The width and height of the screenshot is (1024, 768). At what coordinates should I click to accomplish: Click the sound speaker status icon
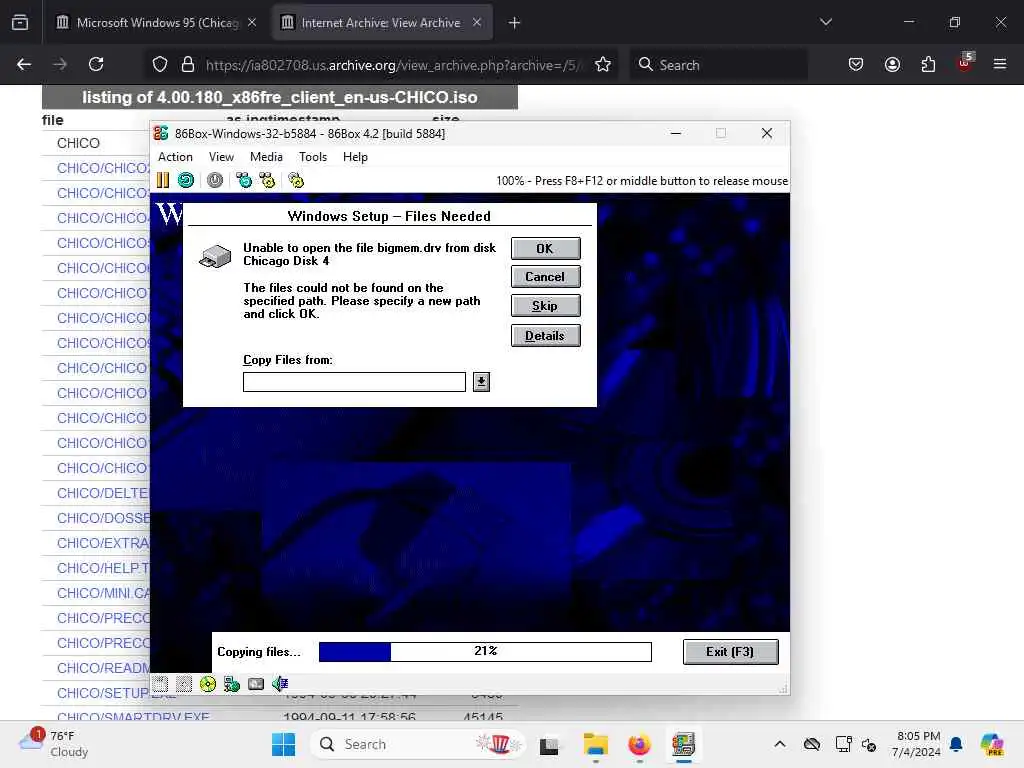click(280, 684)
